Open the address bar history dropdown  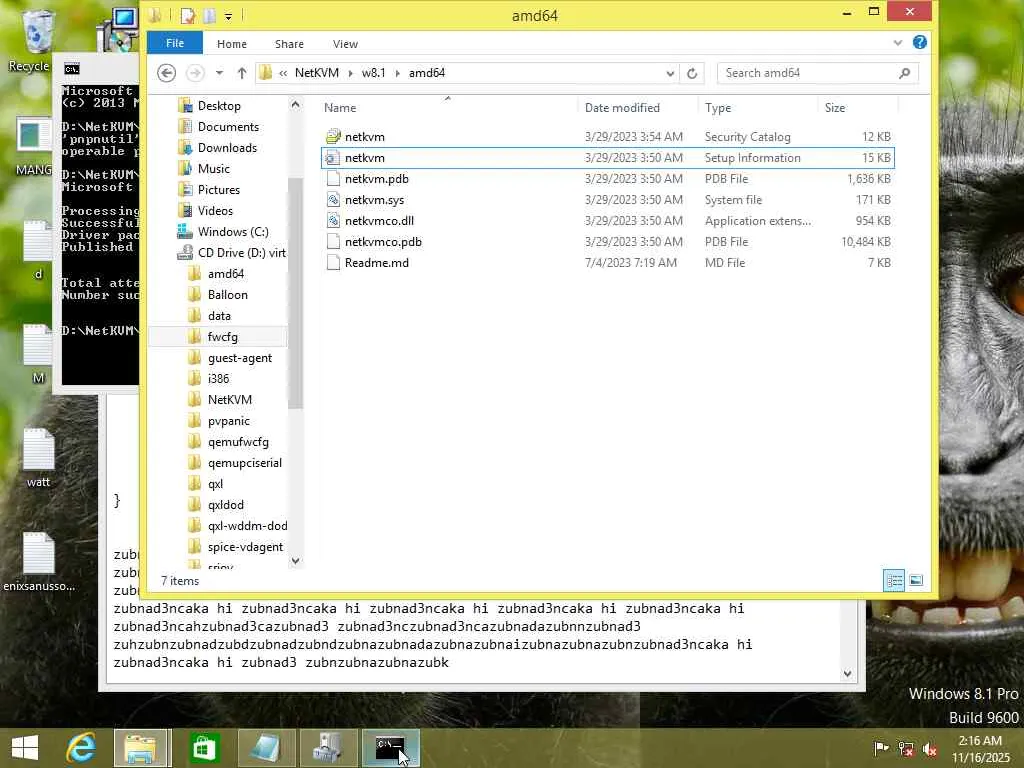(x=670, y=73)
